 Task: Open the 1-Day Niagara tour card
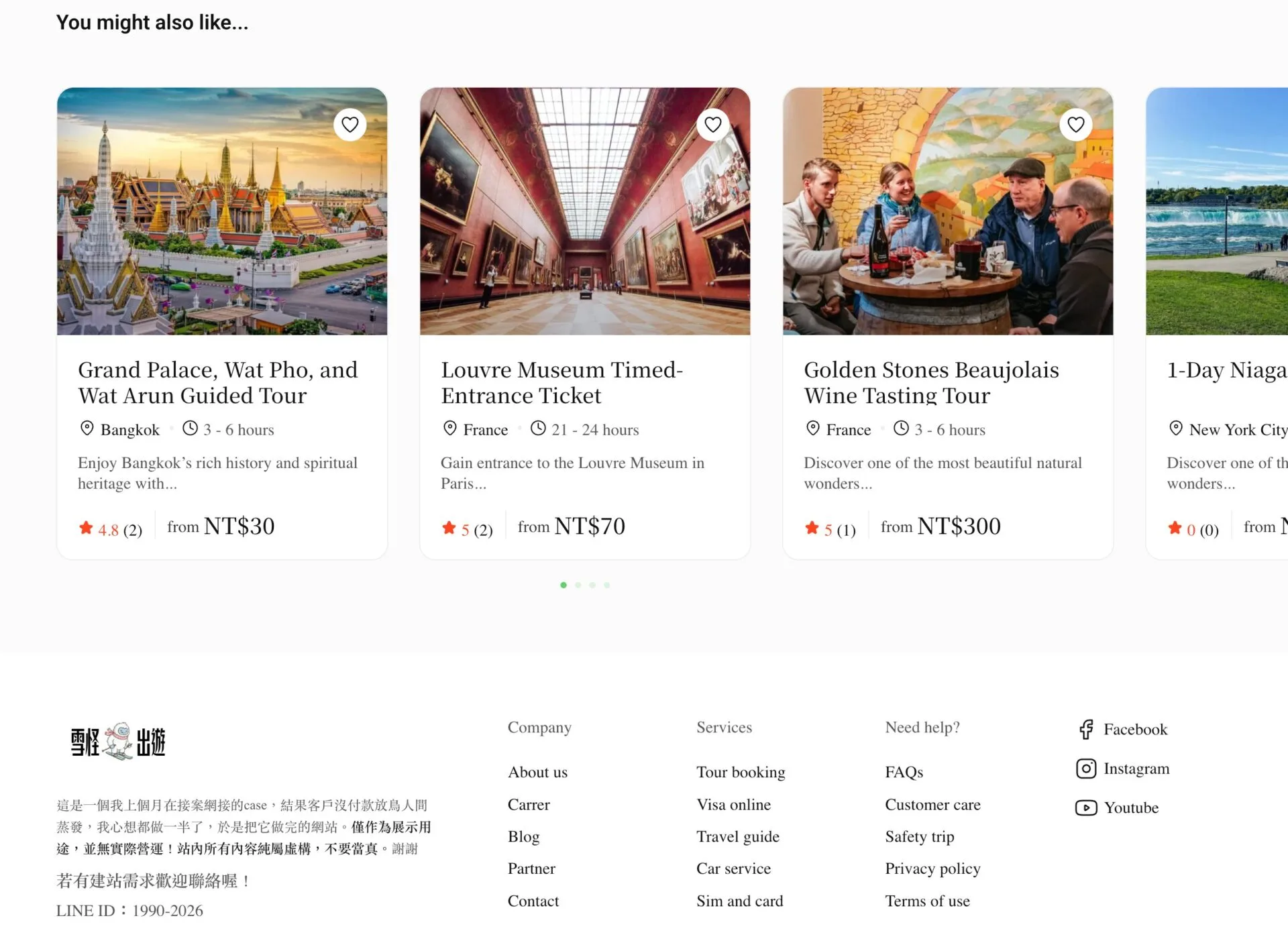[x=1226, y=370]
